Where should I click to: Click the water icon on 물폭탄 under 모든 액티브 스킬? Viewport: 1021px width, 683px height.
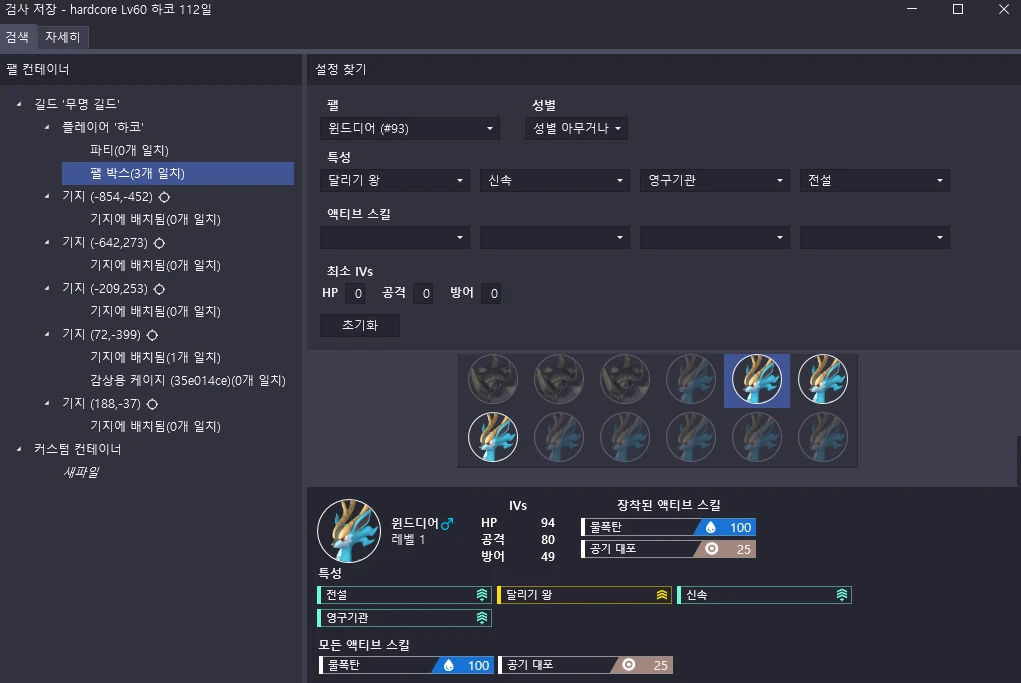[449, 665]
